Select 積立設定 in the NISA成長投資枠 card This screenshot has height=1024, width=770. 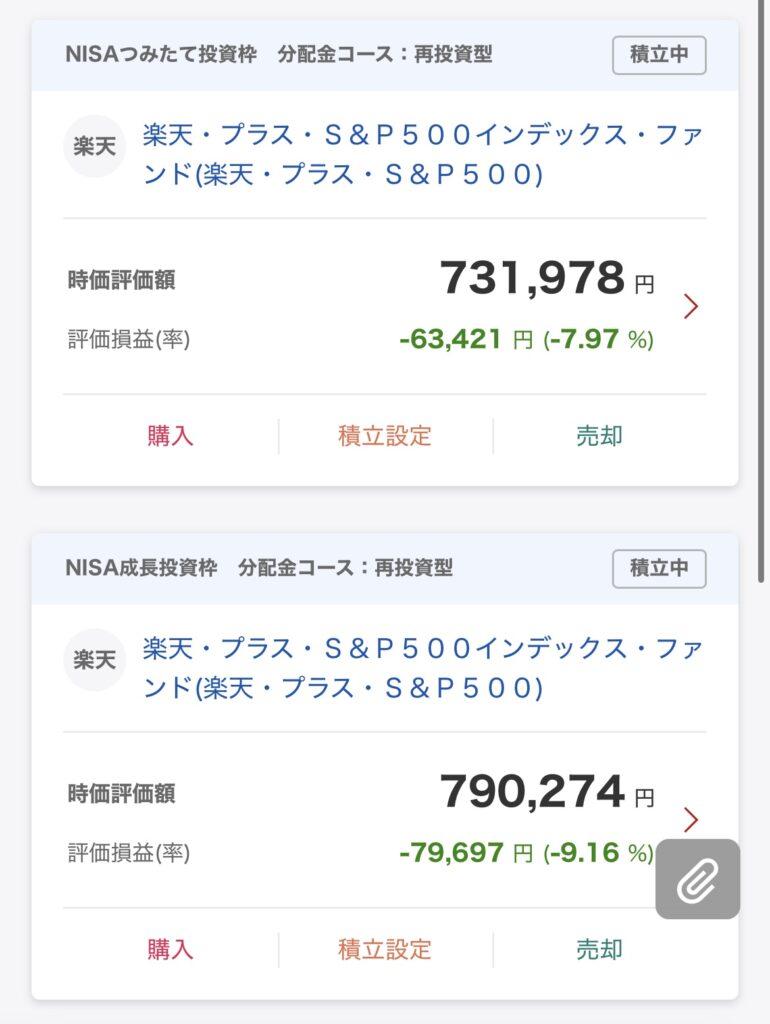[385, 949]
